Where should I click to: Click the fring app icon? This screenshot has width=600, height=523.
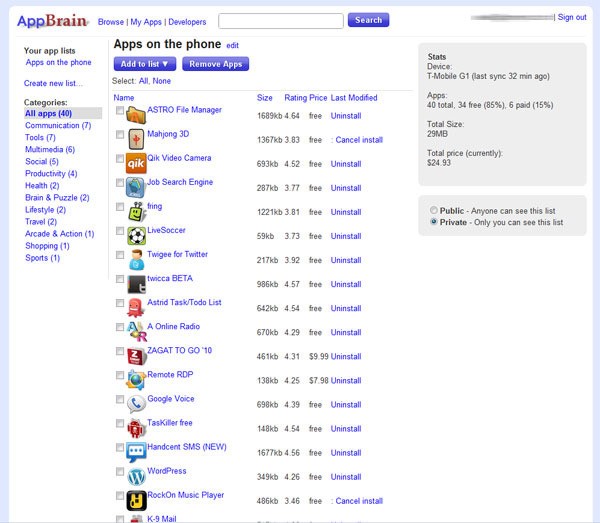coord(137,212)
